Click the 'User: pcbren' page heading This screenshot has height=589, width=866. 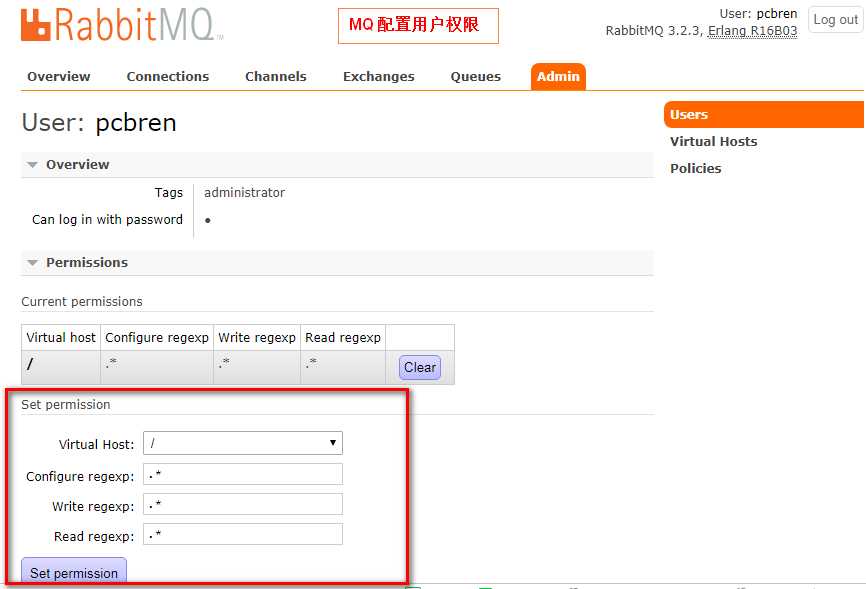point(99,122)
